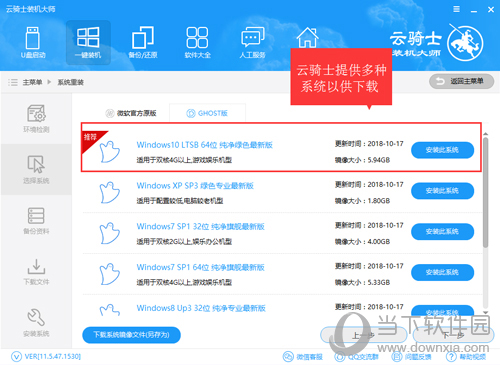Open Windows7 SP1 64位 纯净旗舰最新版 link
500x365 pixels.
pos(201,267)
